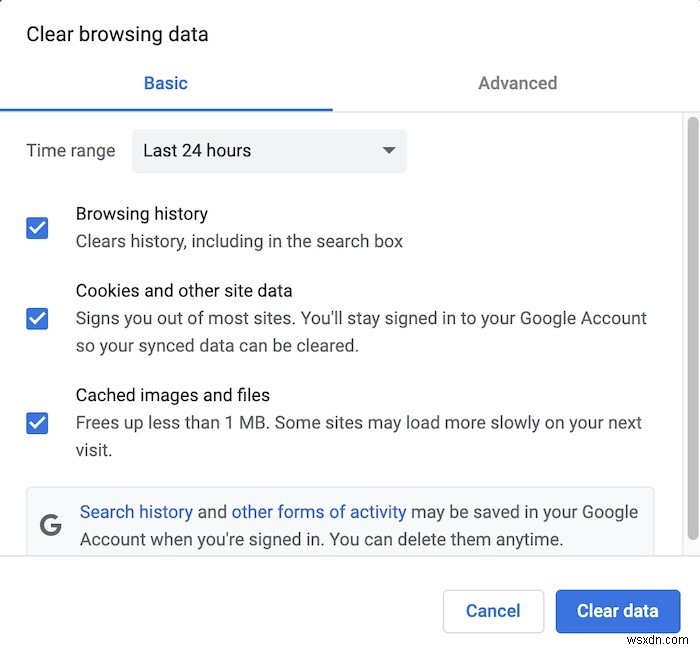
Task: Click the Browsing history label text
Action: click(142, 214)
